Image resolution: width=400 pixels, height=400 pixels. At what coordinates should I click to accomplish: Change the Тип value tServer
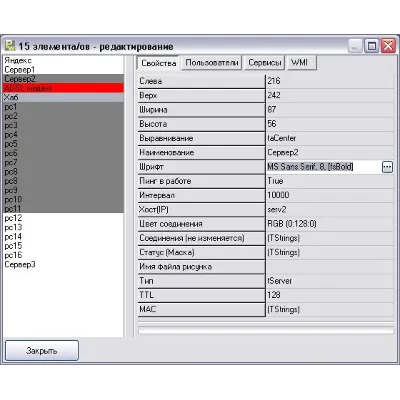coord(330,281)
